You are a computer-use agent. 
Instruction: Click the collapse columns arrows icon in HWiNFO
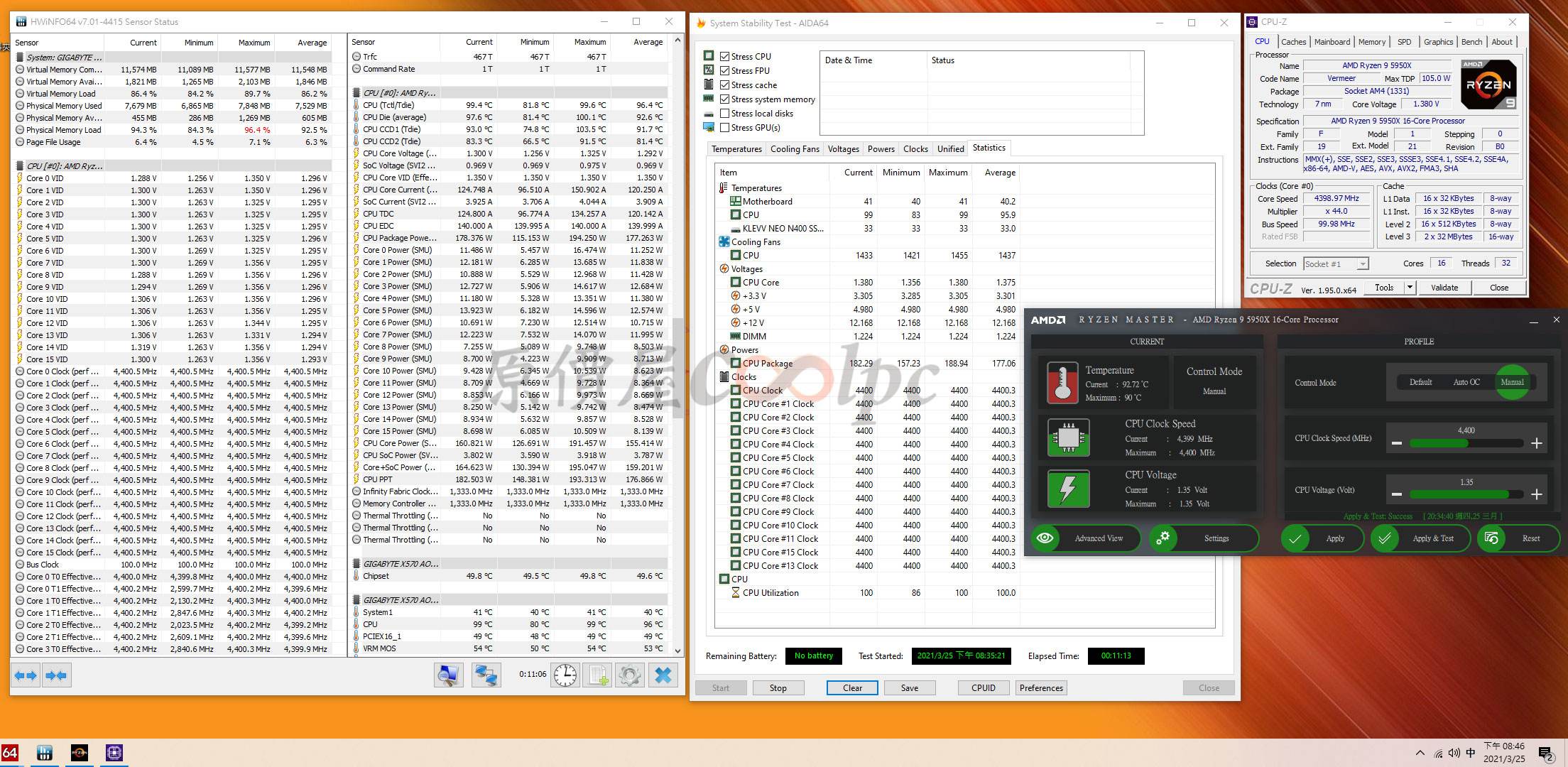[56, 675]
